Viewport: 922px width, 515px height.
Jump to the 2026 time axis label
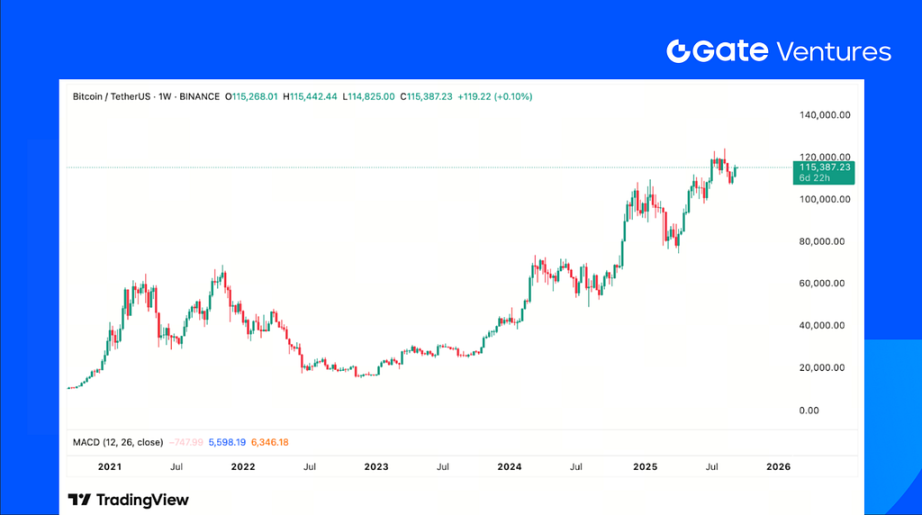778,466
